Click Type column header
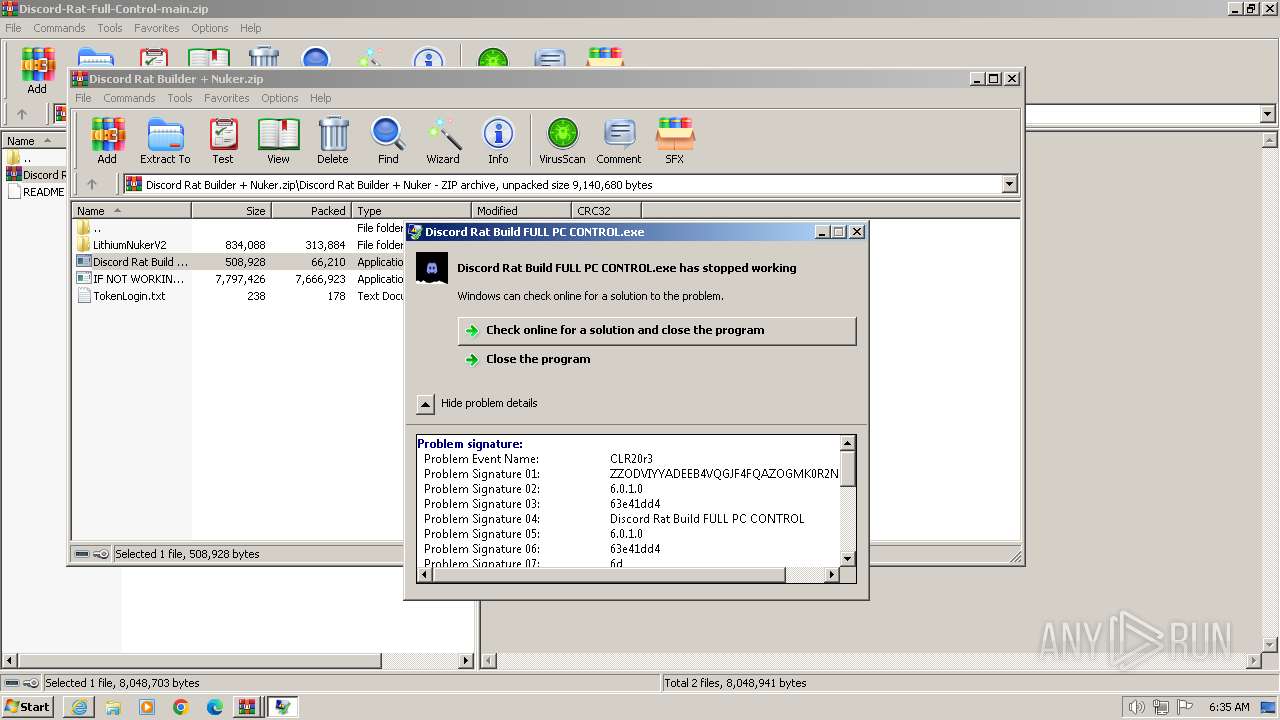Viewport: 1280px width, 720px height. (x=411, y=211)
